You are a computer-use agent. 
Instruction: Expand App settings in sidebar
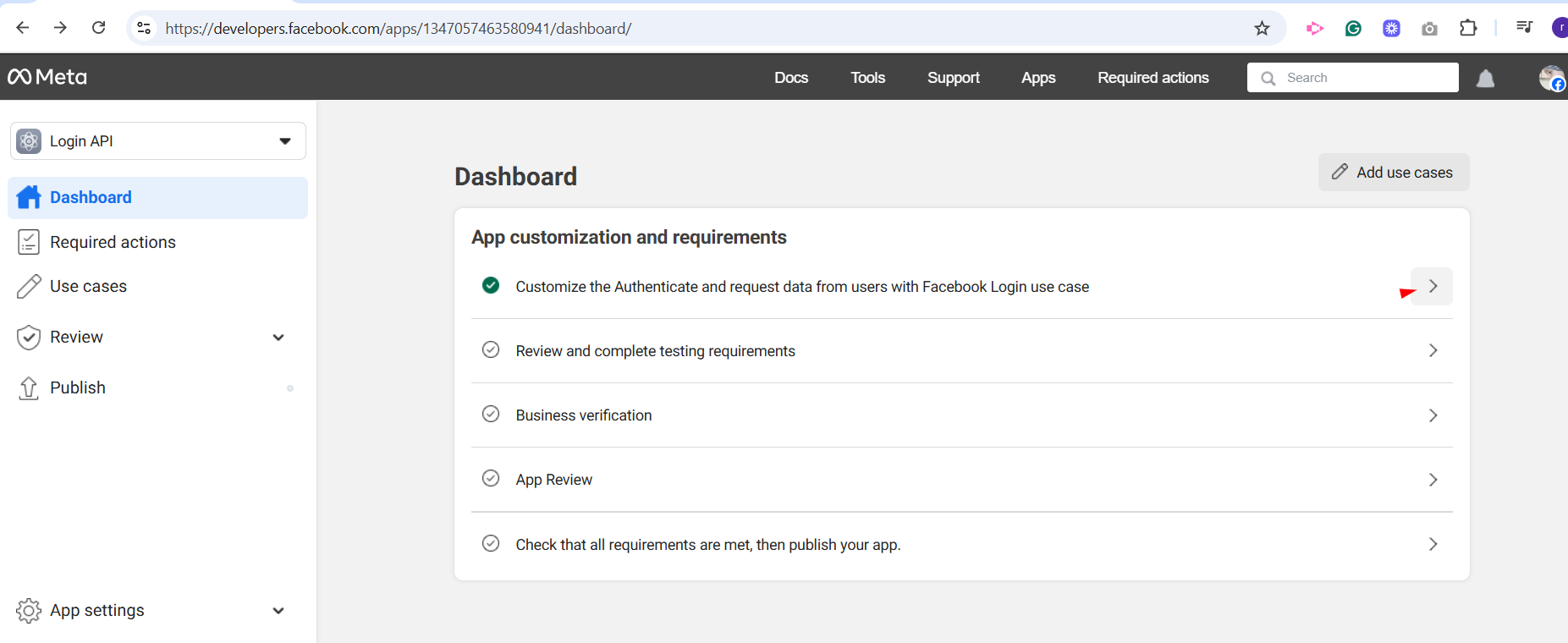tap(278, 611)
